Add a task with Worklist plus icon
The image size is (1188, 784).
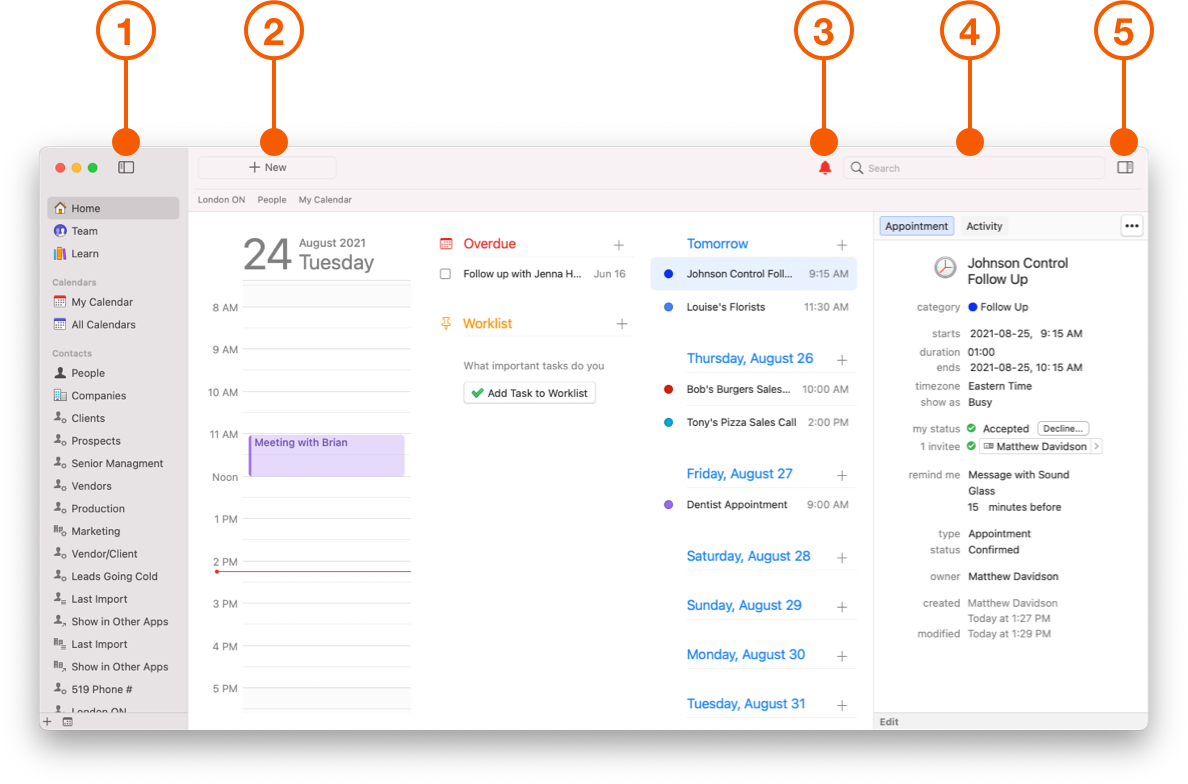click(x=622, y=324)
